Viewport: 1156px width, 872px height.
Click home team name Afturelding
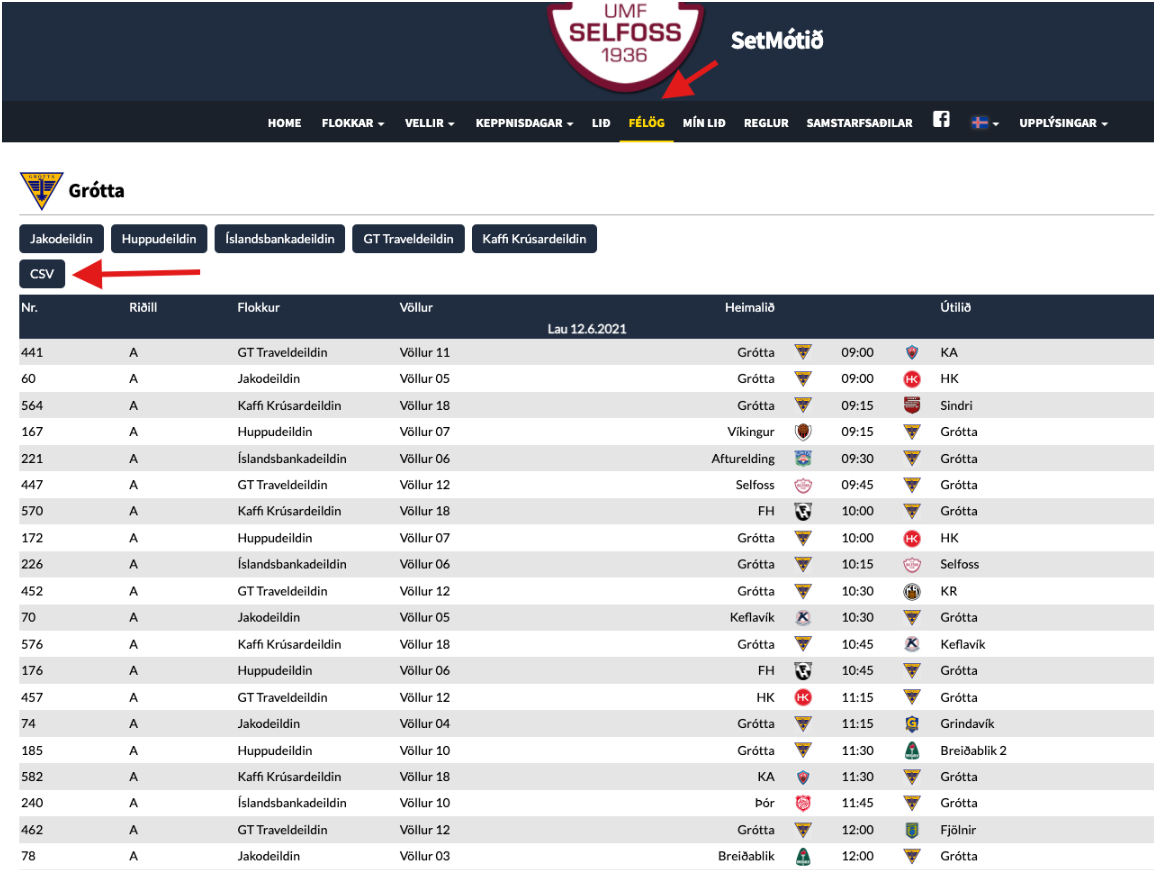pyautogui.click(x=743, y=458)
